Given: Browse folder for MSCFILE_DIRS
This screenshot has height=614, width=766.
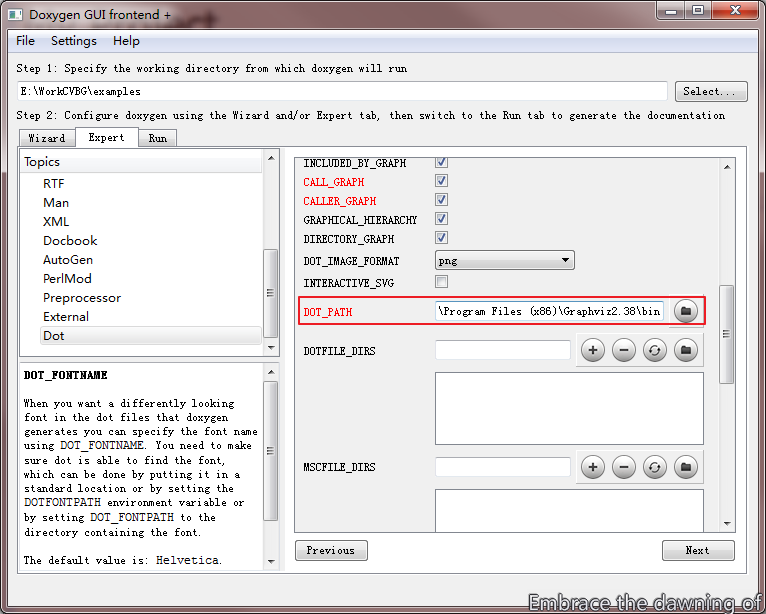Looking at the screenshot, I should [x=686, y=467].
